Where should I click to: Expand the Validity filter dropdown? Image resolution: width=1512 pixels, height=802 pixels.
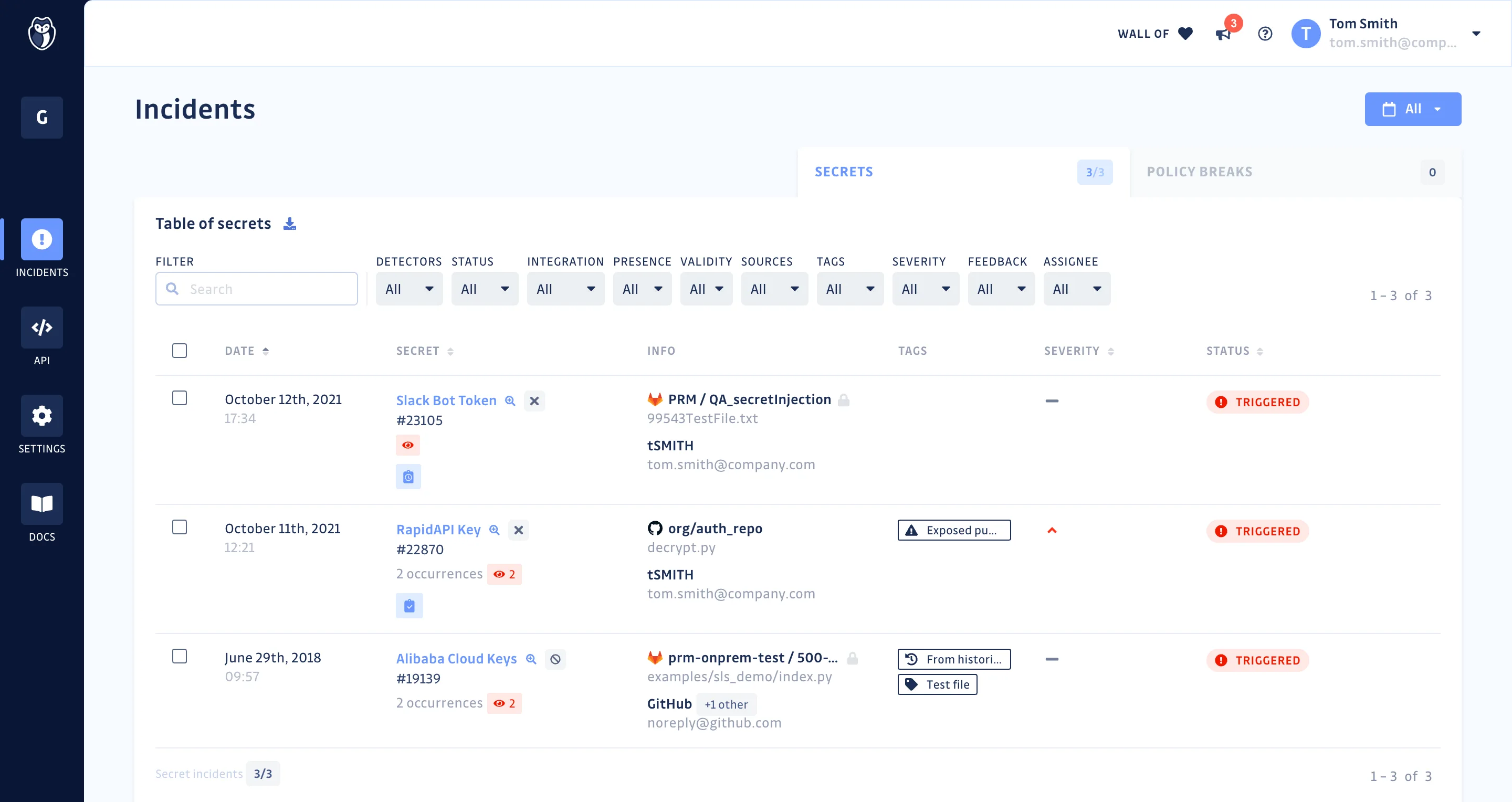point(707,289)
